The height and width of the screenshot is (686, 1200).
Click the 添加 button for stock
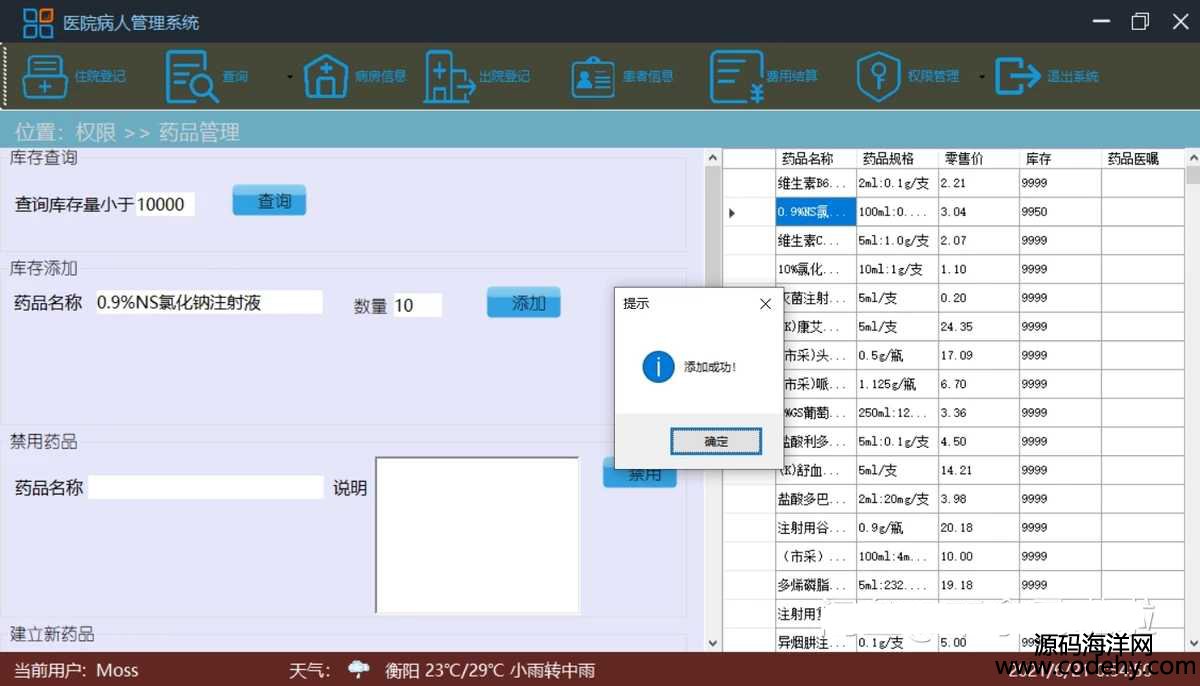(523, 303)
